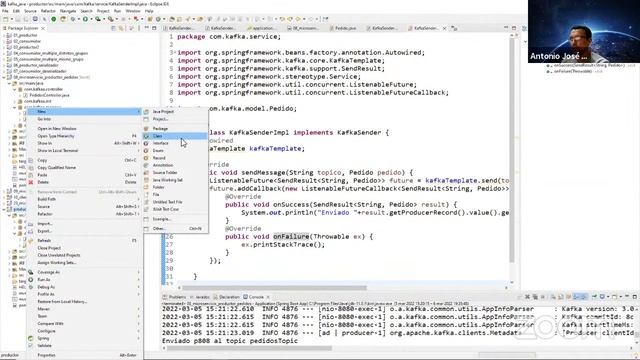Viewport: 640px width, 360px height.
Task: Switch to the Problems tab
Action: 175,297
